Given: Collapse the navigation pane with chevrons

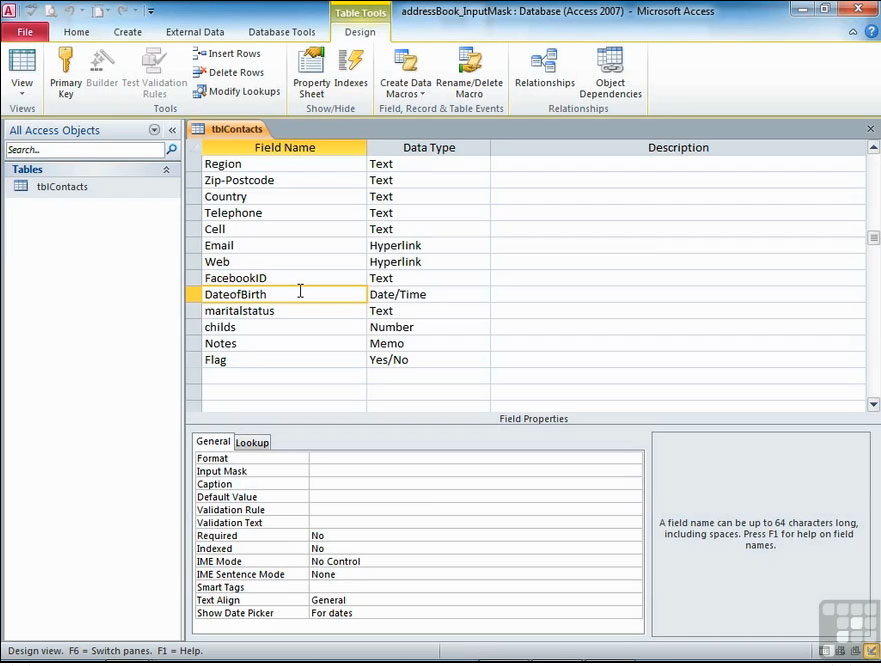Looking at the screenshot, I should [172, 130].
